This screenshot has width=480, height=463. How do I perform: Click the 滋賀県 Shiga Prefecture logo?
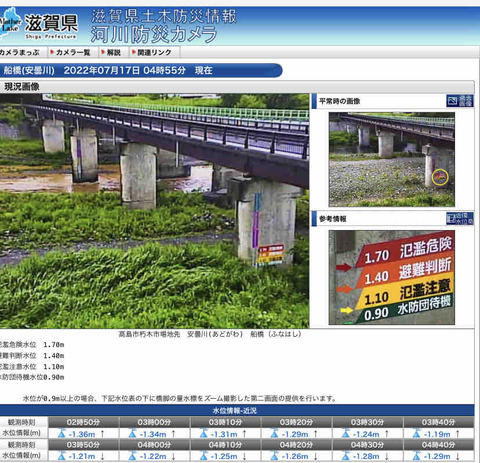pos(39,24)
